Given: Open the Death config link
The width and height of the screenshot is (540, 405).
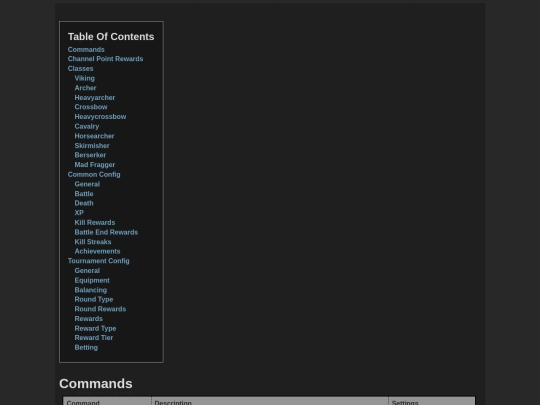Looking at the screenshot, I should (84, 203).
